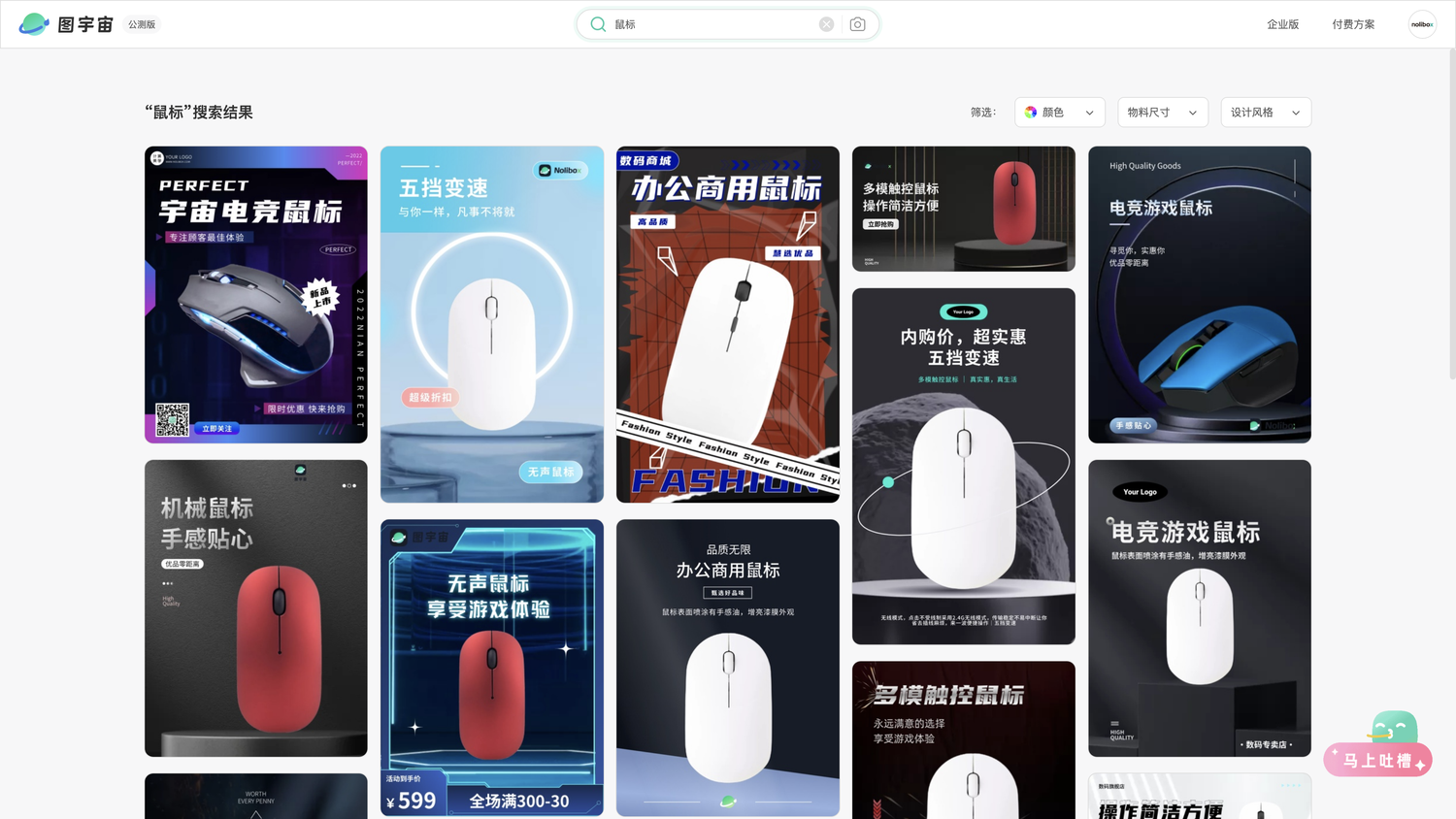Screen dimensions: 1456x819
Task: Open the blue mouse 电竞游戏鼠标 template
Action: click(x=1200, y=295)
